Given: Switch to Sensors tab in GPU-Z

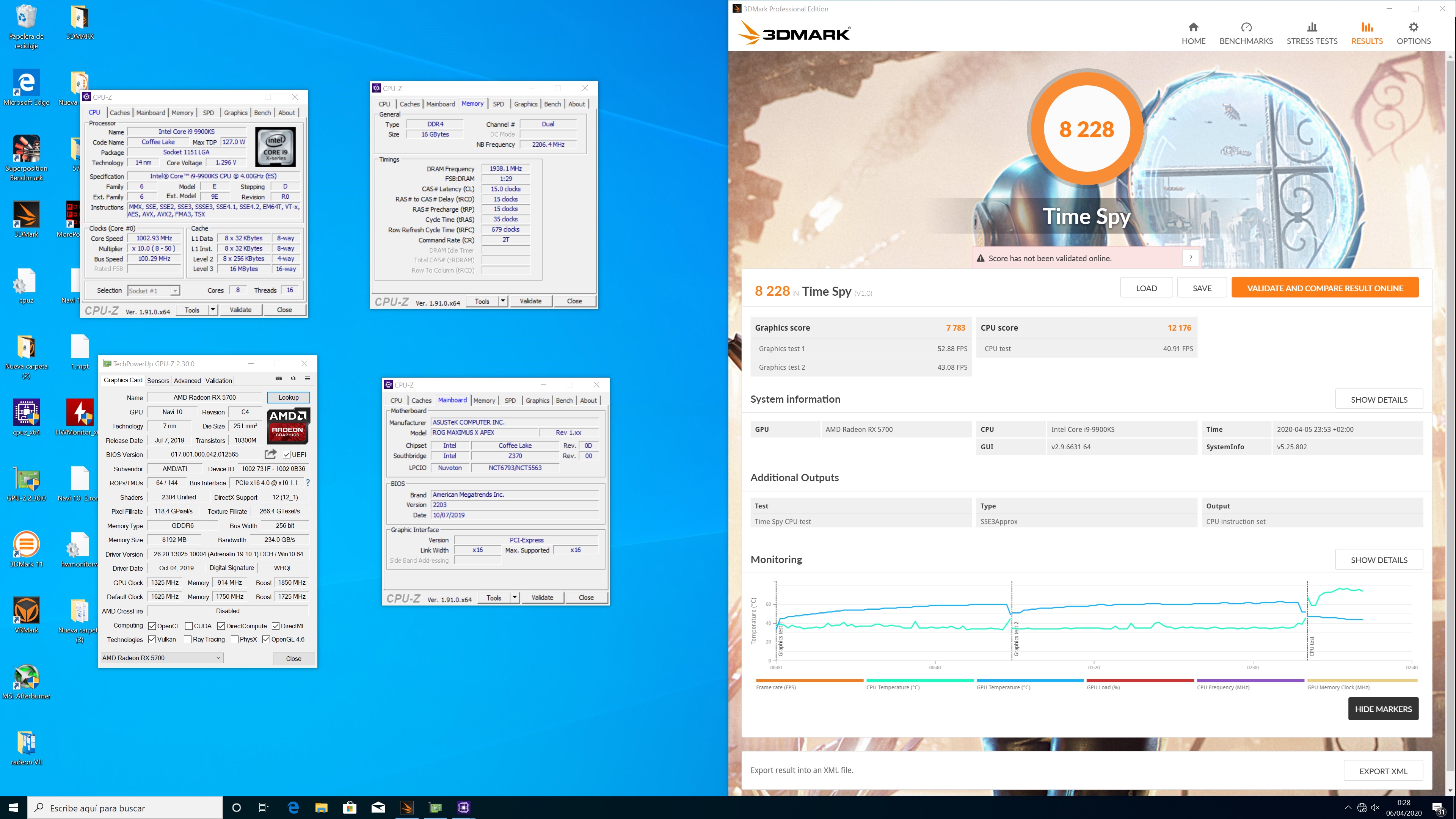Looking at the screenshot, I should pyautogui.click(x=158, y=380).
